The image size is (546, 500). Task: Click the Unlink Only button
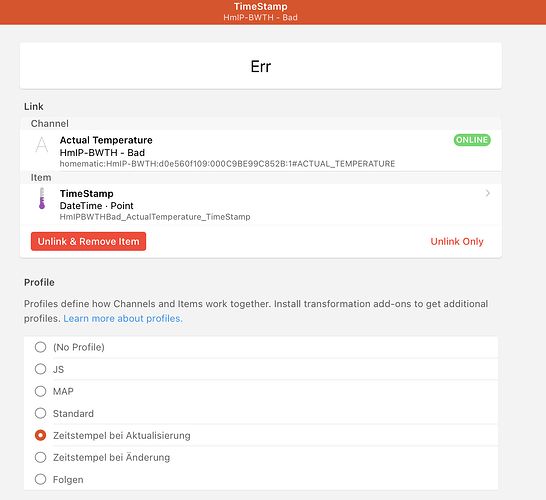pyautogui.click(x=457, y=241)
